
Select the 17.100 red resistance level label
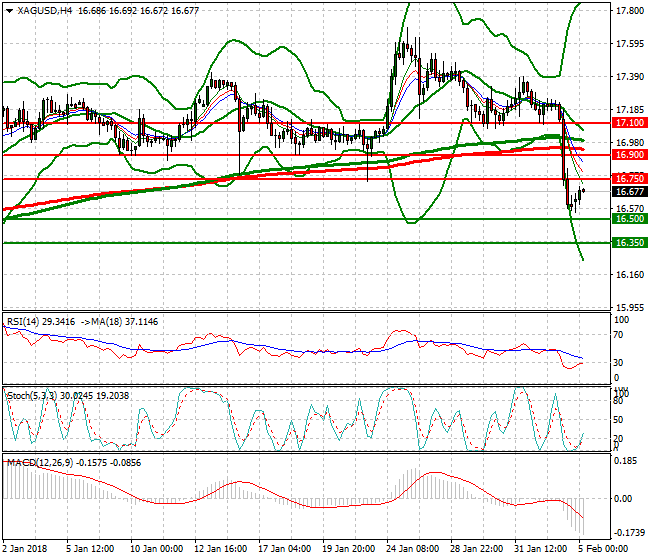click(630, 123)
